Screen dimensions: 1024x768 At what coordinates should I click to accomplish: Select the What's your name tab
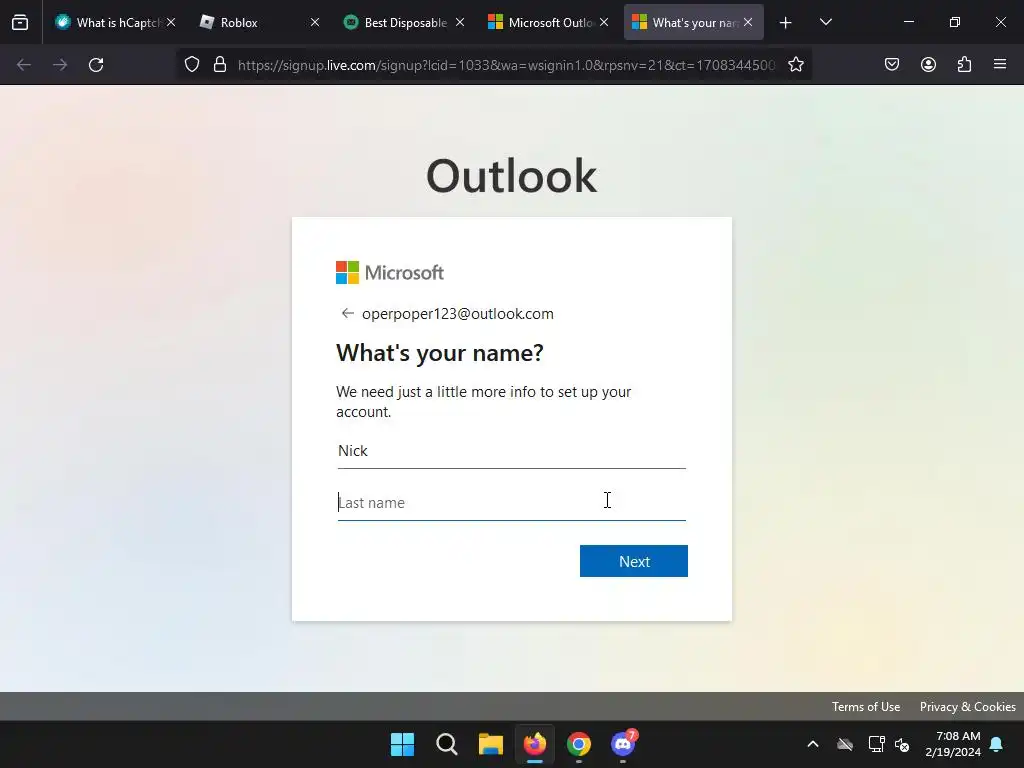coord(692,22)
